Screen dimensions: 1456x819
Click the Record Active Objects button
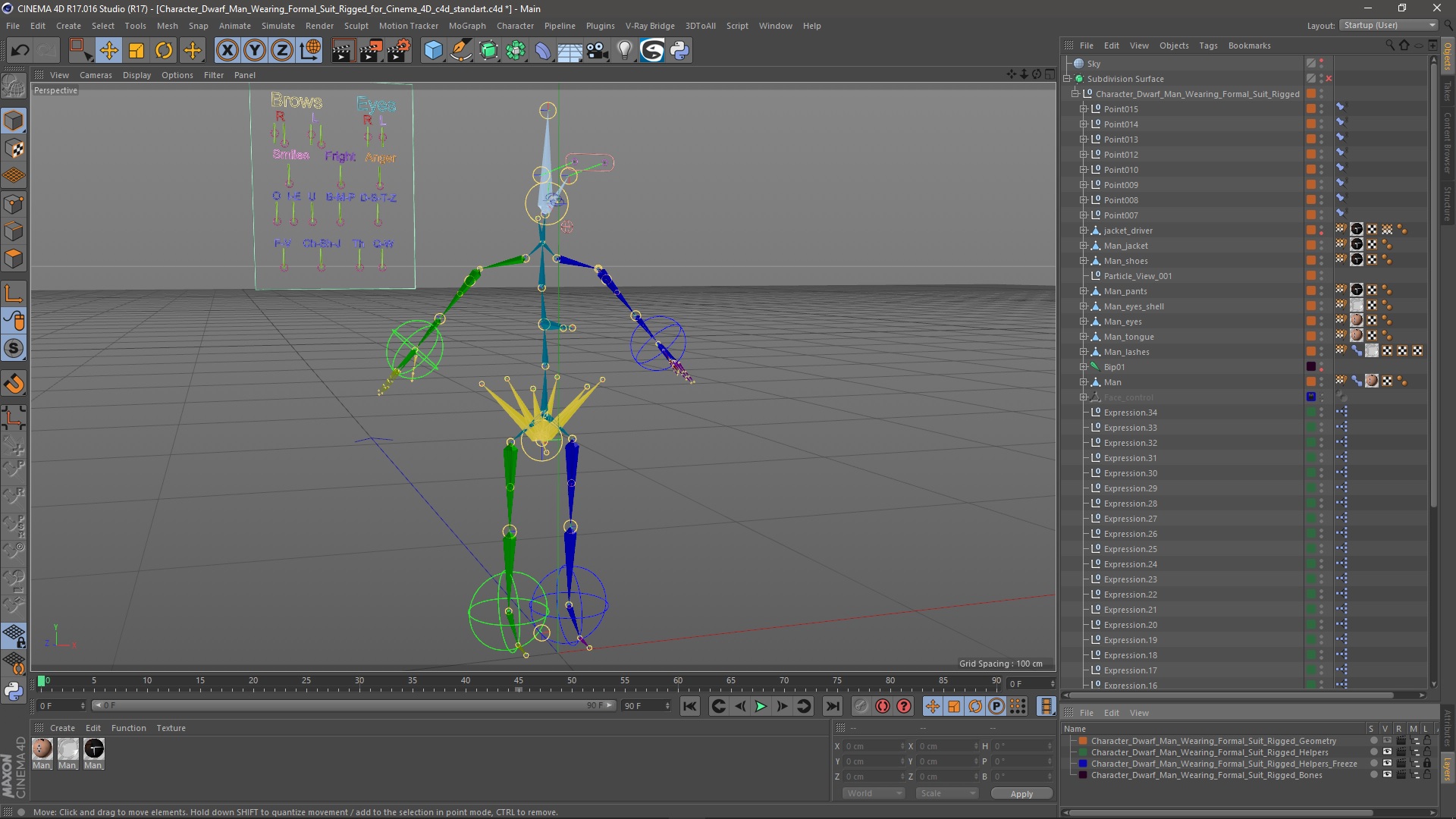(861, 706)
